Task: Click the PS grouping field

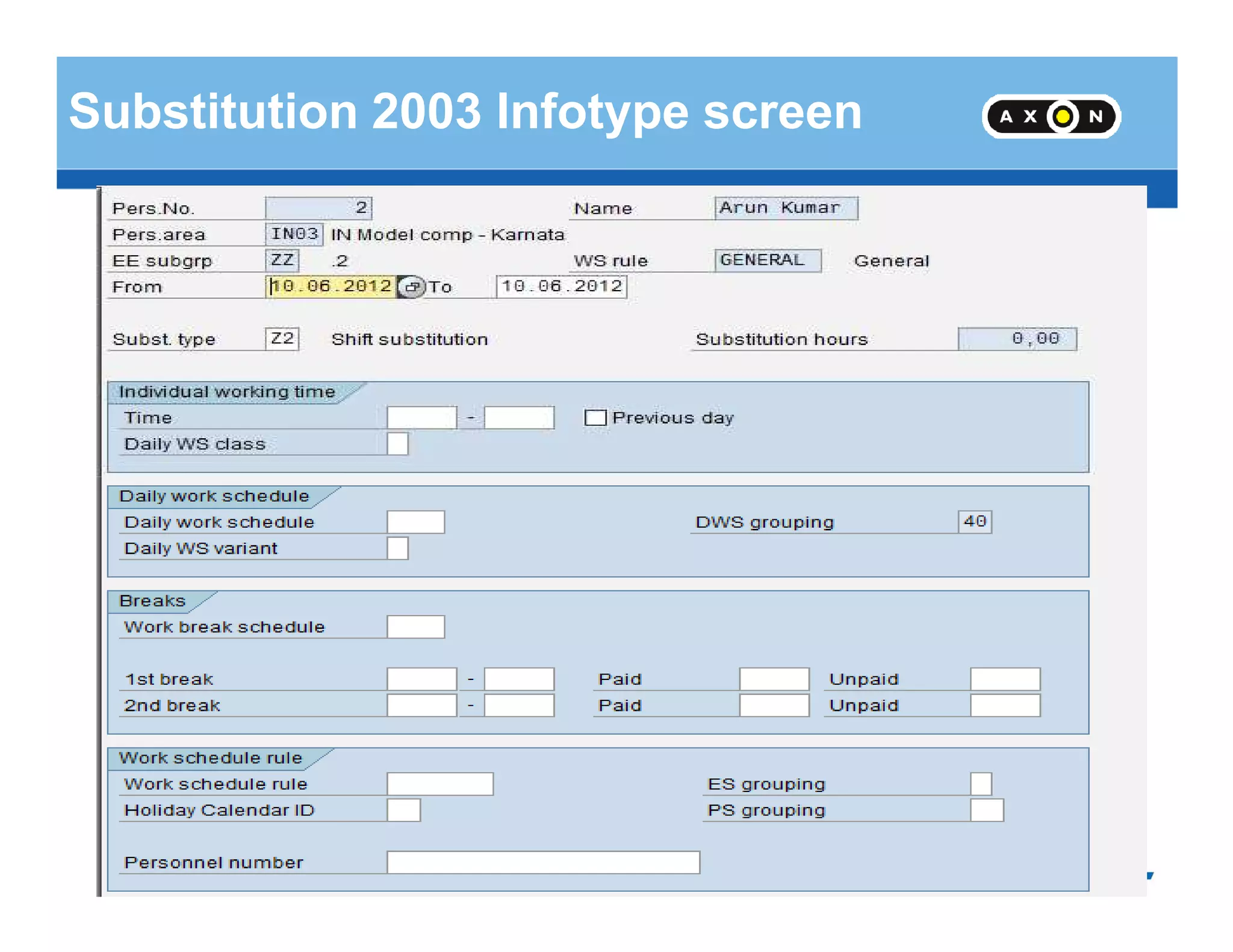Action: pos(987,810)
